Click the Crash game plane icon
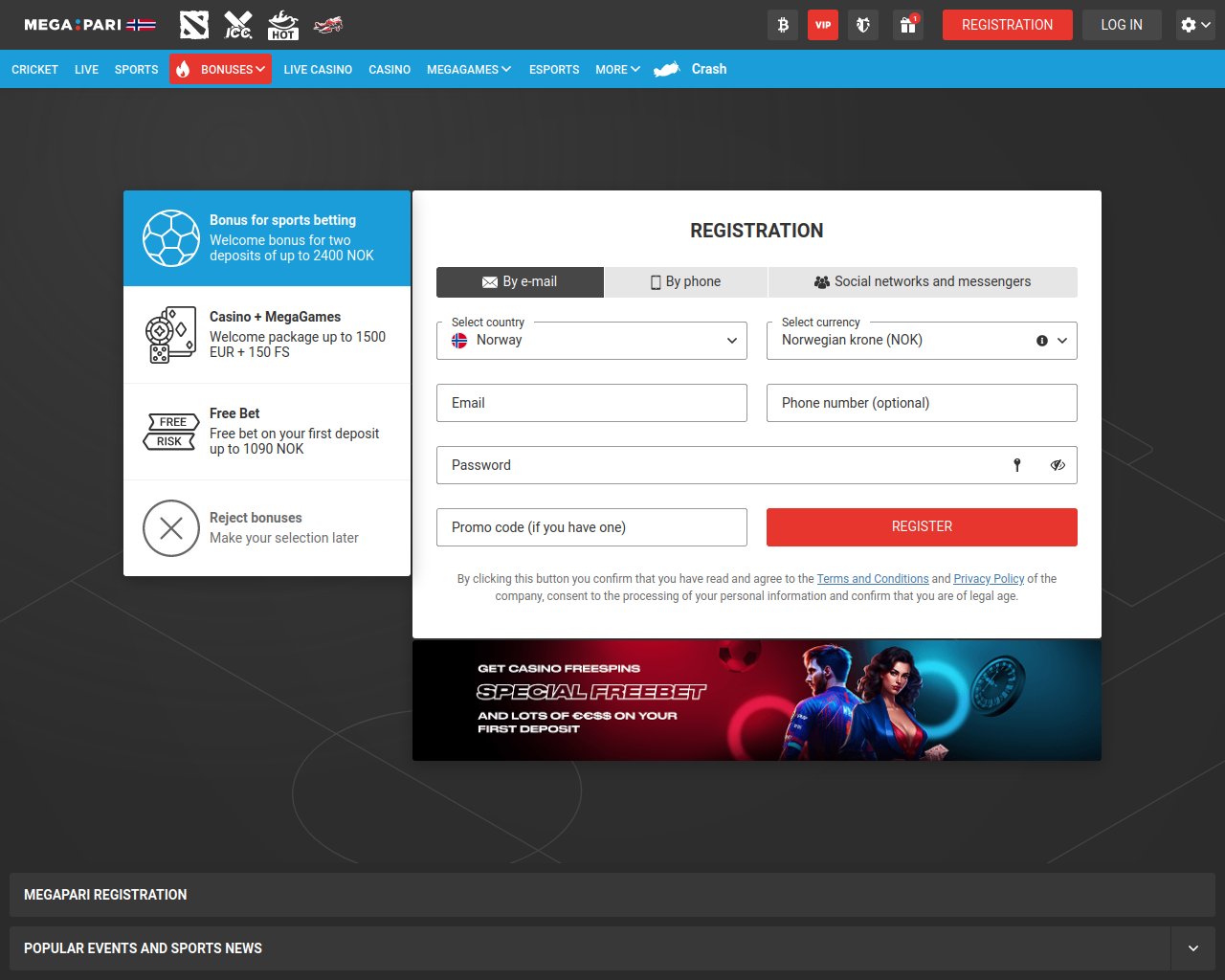Image resolution: width=1225 pixels, height=980 pixels. pyautogui.click(x=667, y=69)
